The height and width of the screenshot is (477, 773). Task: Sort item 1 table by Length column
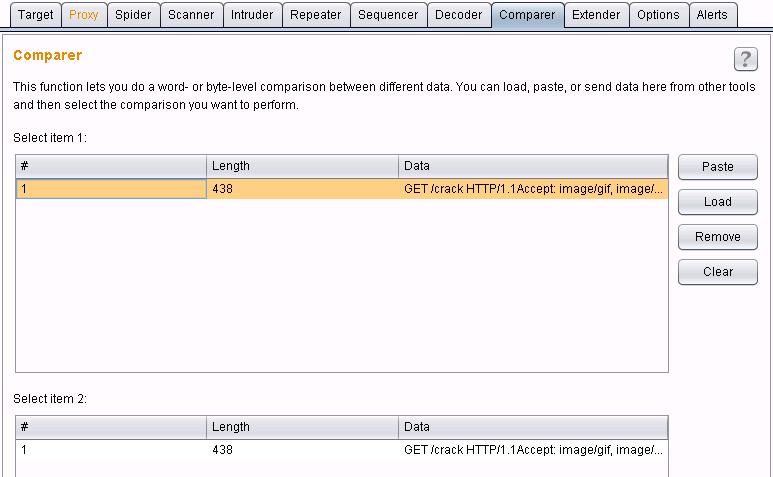(302, 166)
